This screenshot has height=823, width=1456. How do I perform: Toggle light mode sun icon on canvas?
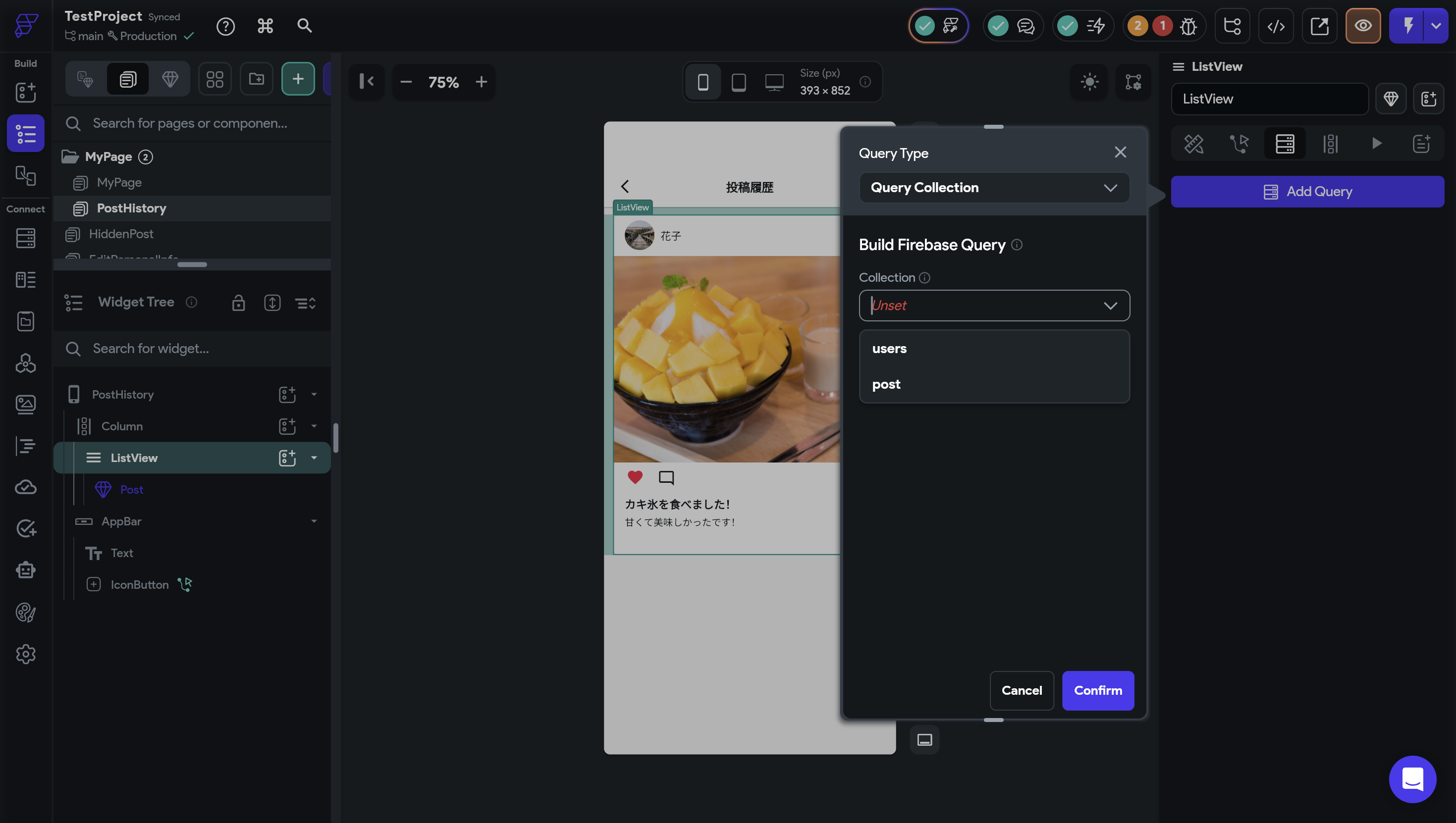coord(1089,82)
